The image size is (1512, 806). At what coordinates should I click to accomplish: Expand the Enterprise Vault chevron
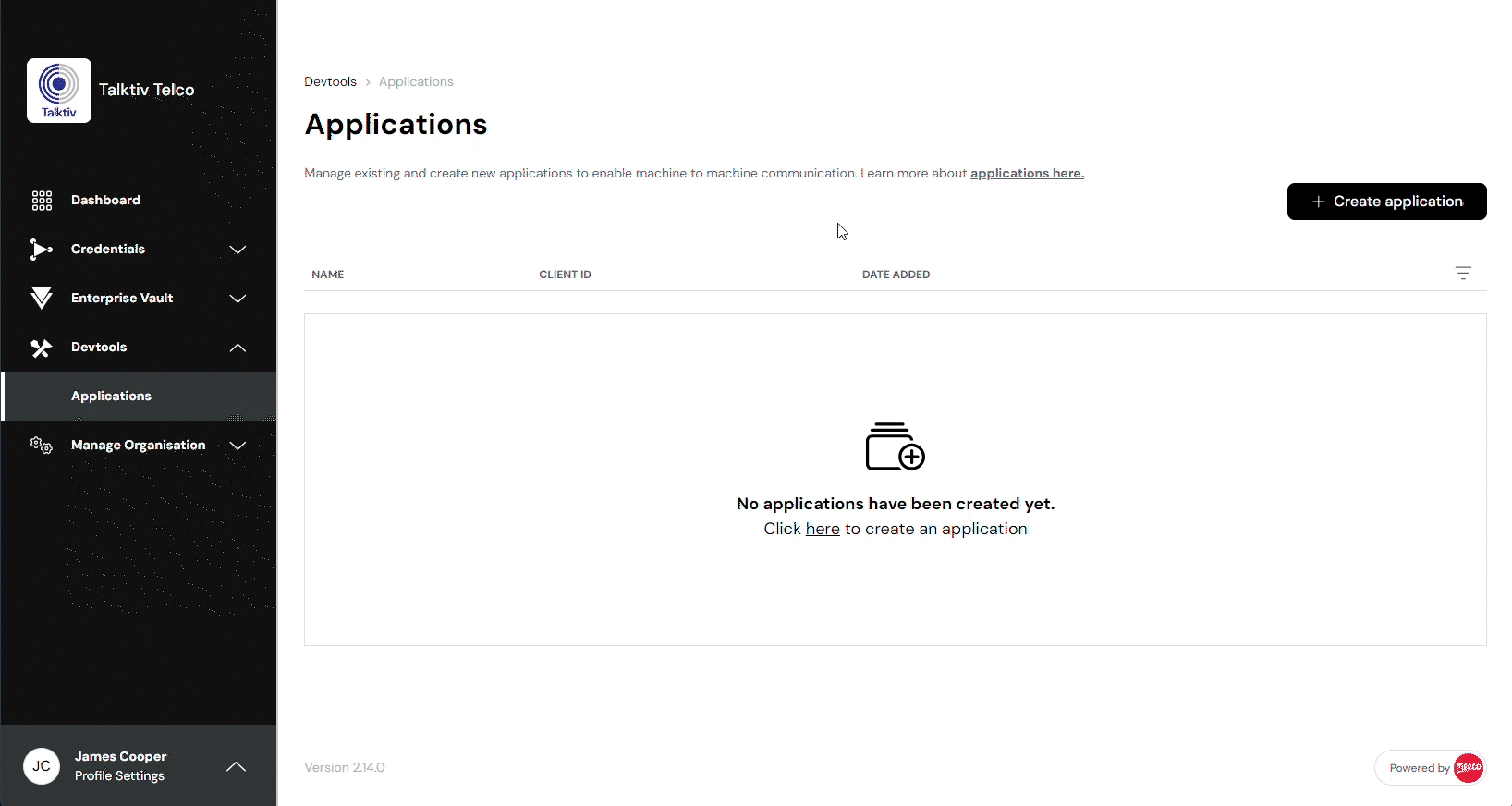tap(238, 299)
